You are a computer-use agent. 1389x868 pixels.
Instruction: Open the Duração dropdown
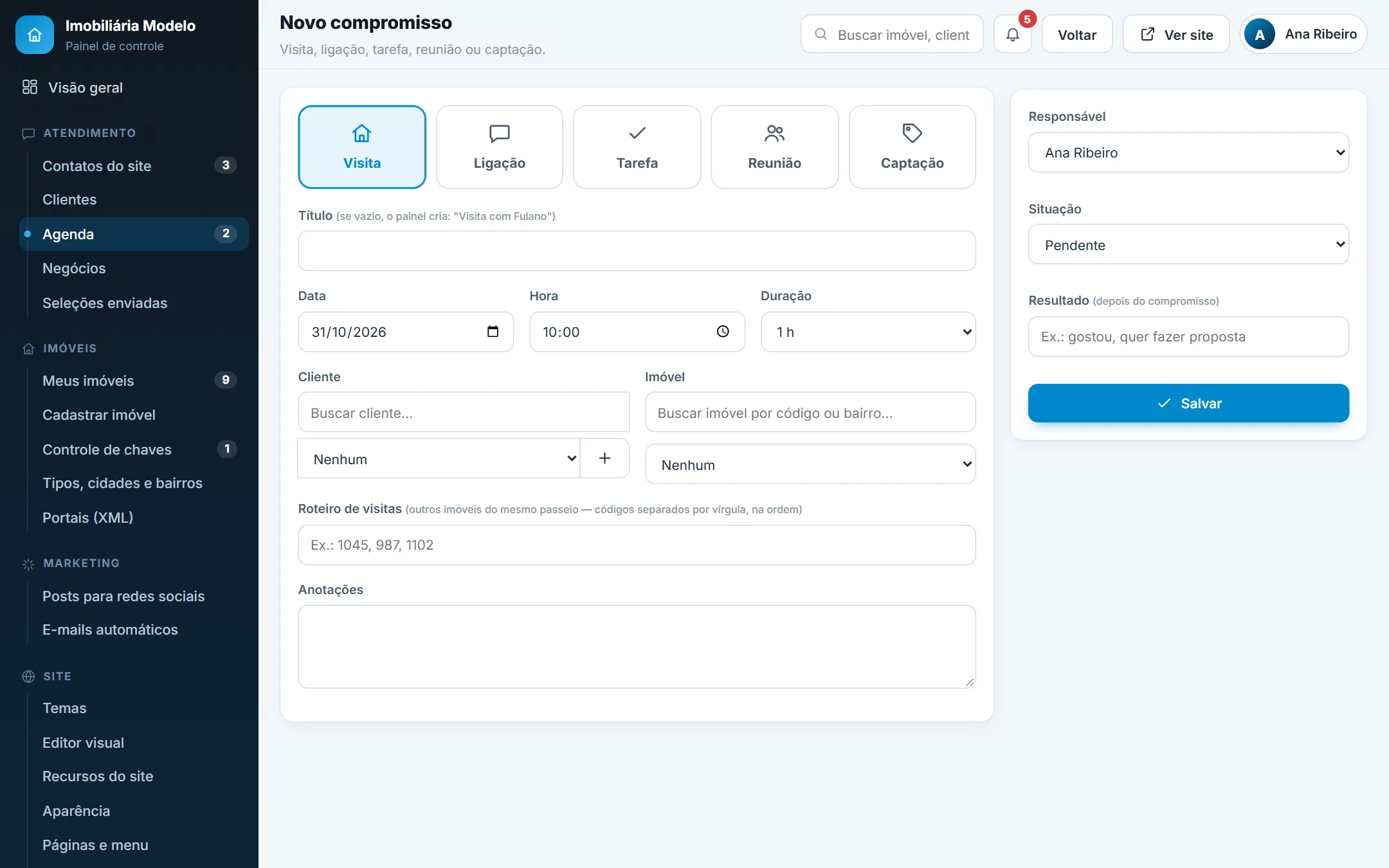[x=868, y=332]
